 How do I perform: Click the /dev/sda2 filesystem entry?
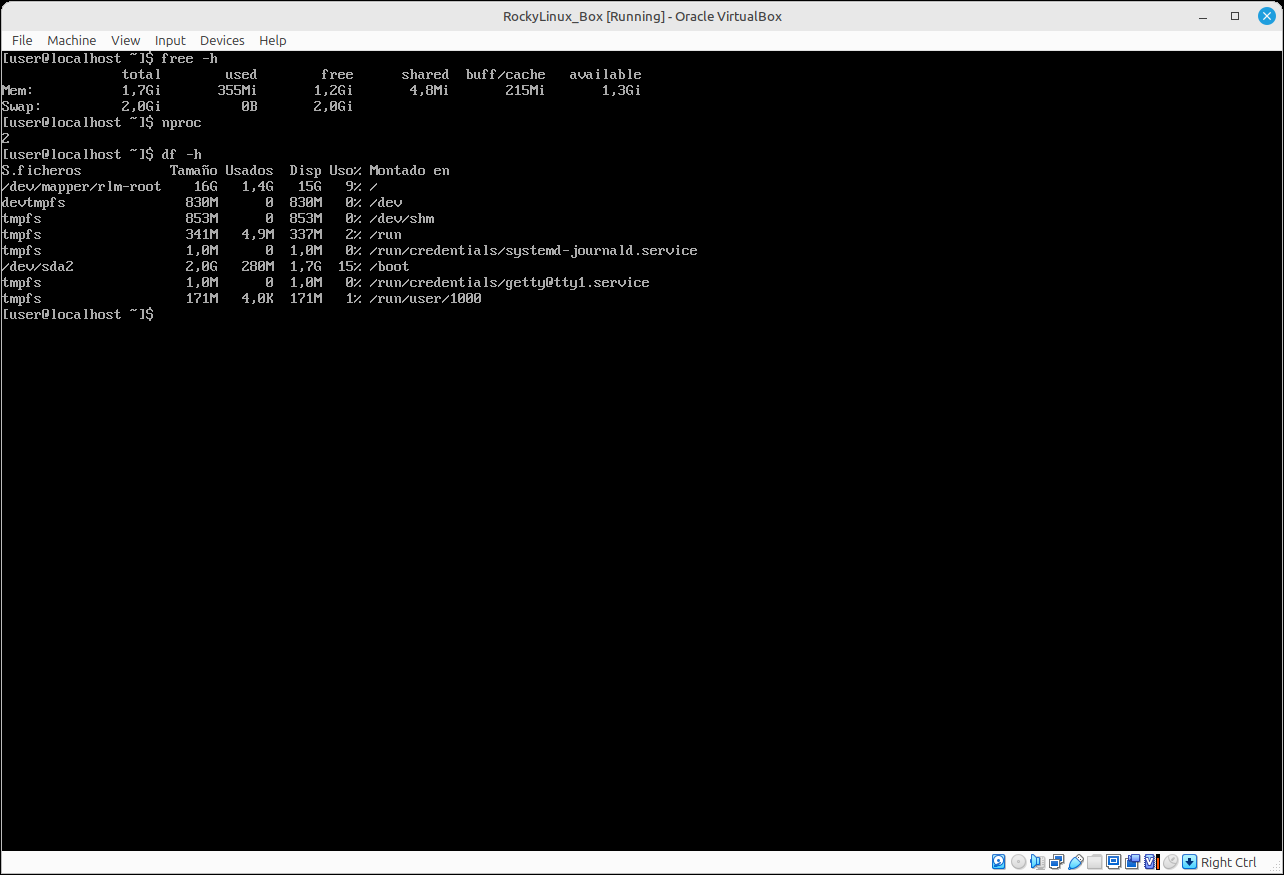point(38,267)
